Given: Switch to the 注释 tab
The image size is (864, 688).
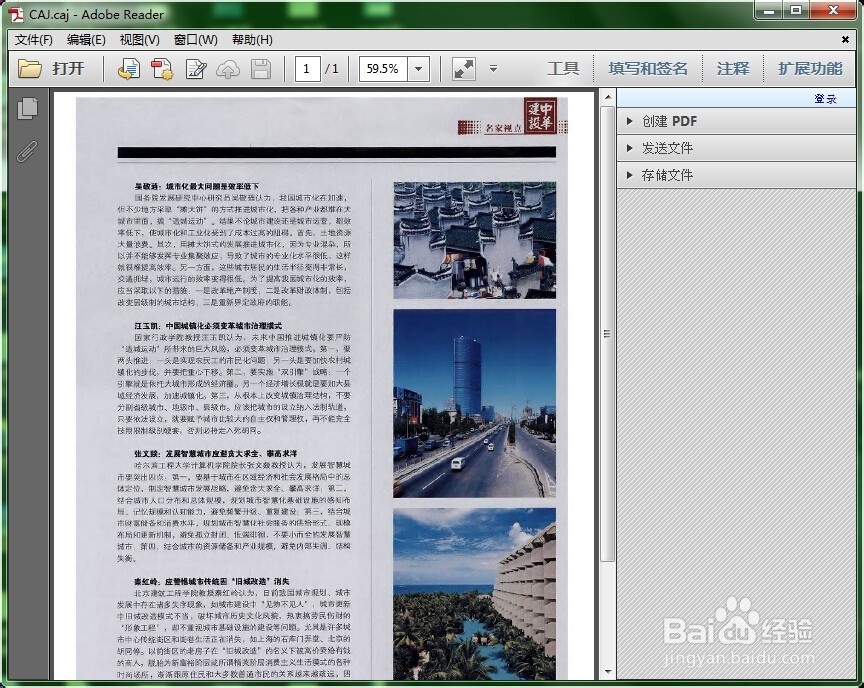Looking at the screenshot, I should (x=733, y=68).
